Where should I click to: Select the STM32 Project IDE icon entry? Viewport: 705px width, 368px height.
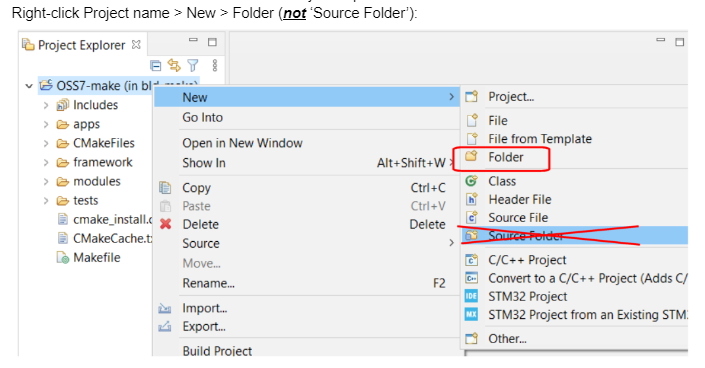pyautogui.click(x=471, y=296)
